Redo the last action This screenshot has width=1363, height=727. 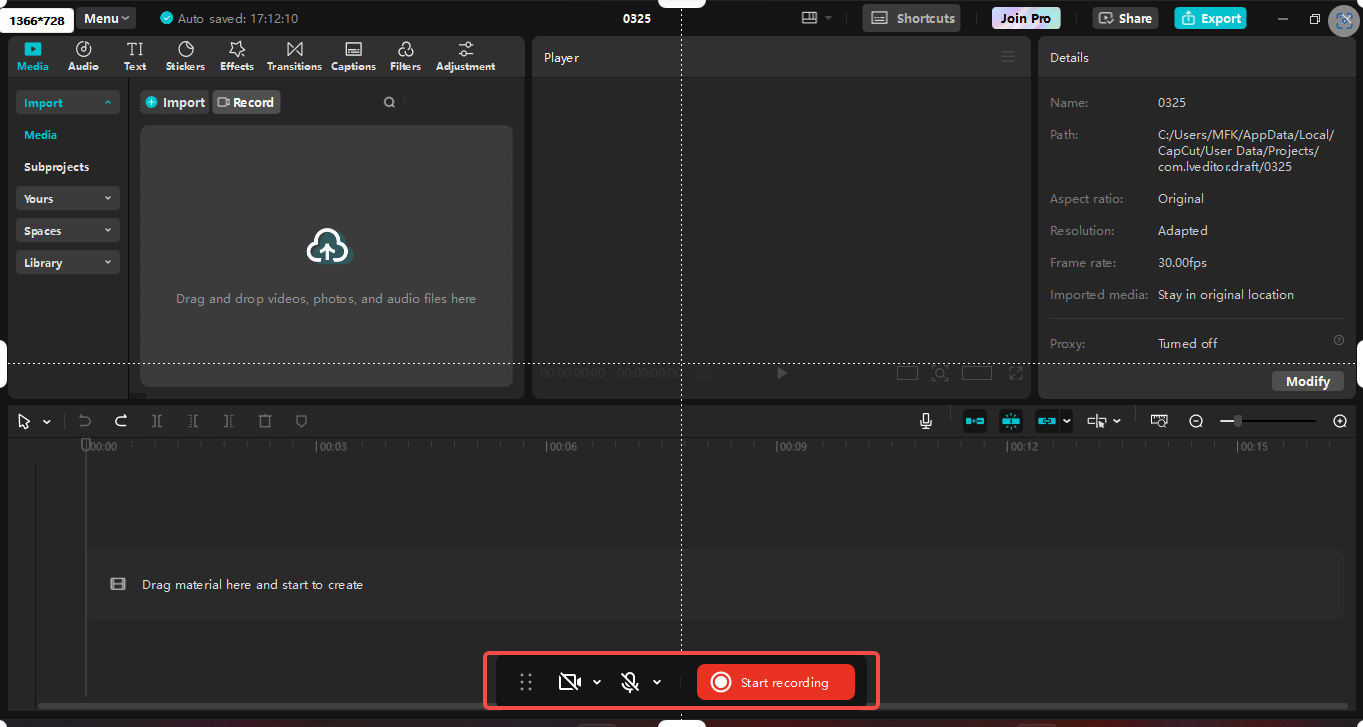pos(120,420)
